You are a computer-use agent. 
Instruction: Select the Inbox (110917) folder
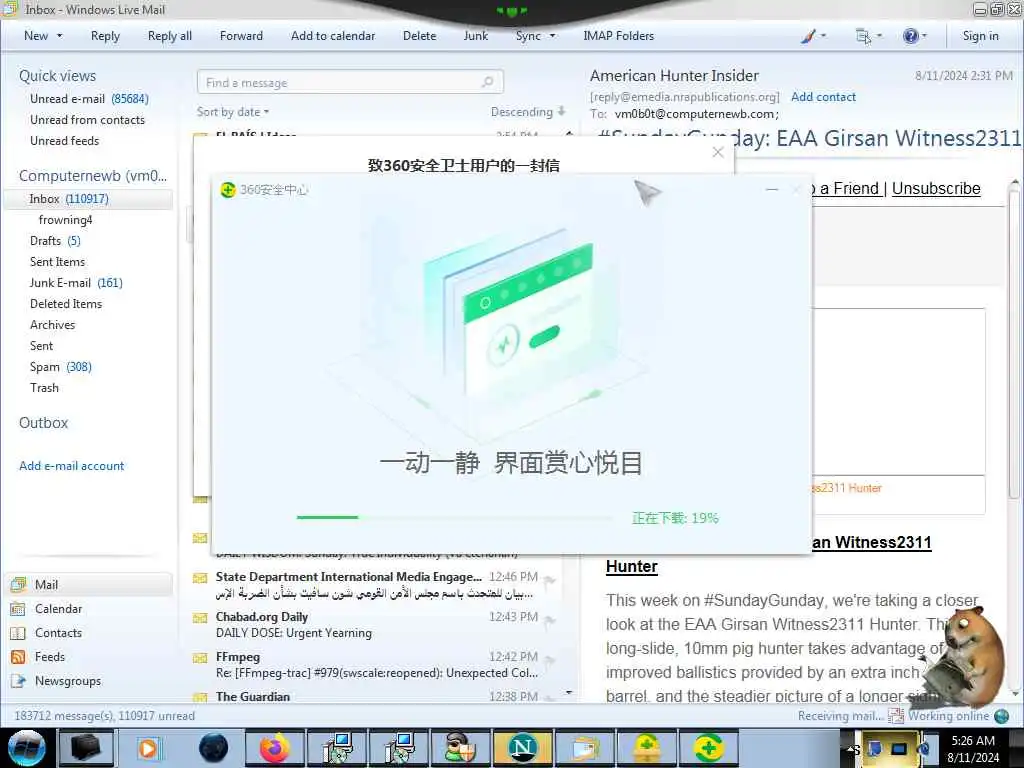[89, 199]
